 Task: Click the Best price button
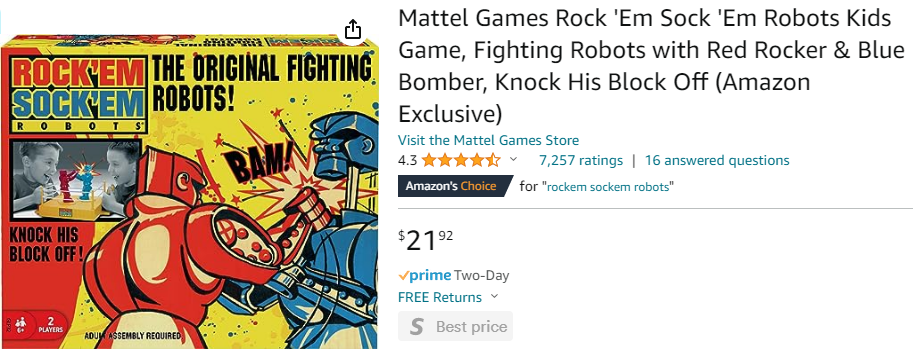click(455, 327)
